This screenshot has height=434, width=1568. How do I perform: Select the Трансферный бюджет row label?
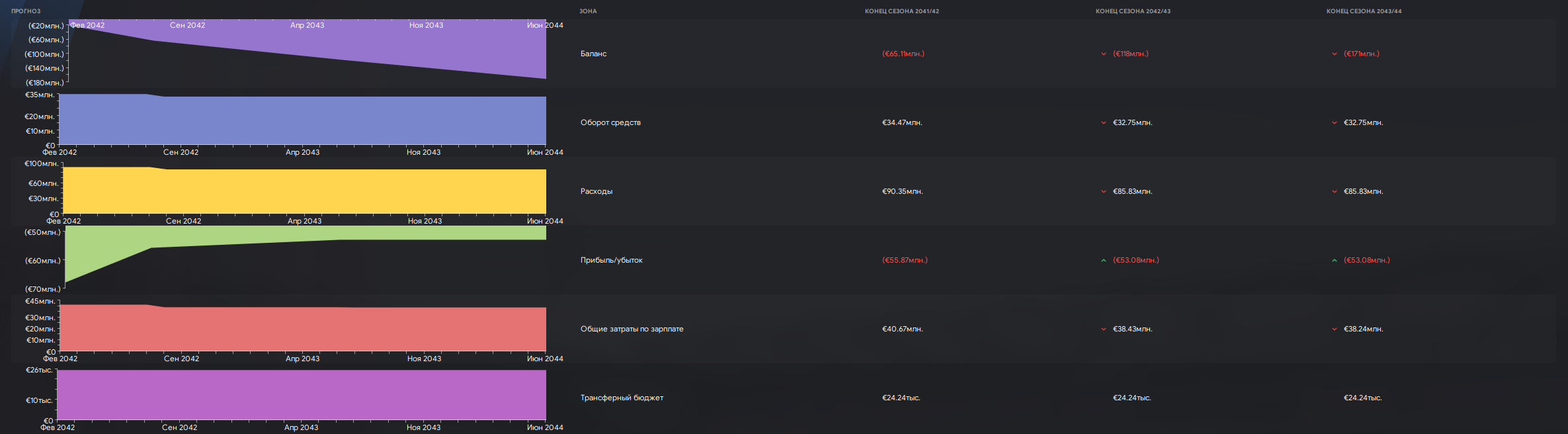click(x=622, y=398)
